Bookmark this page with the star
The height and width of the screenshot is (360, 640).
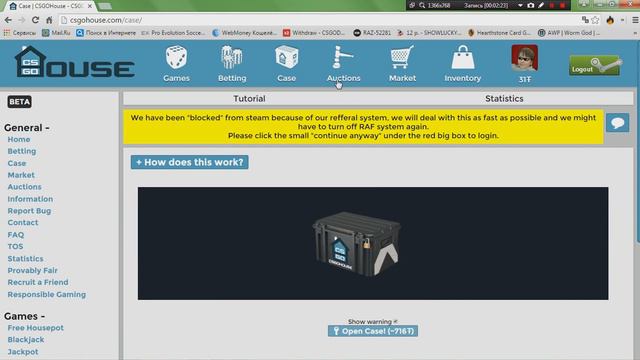tap(596, 20)
